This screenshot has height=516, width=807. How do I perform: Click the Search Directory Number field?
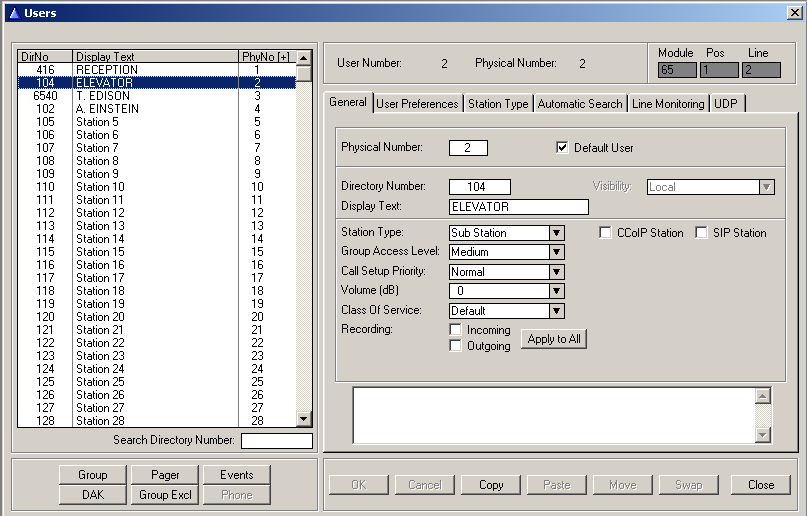coord(277,441)
